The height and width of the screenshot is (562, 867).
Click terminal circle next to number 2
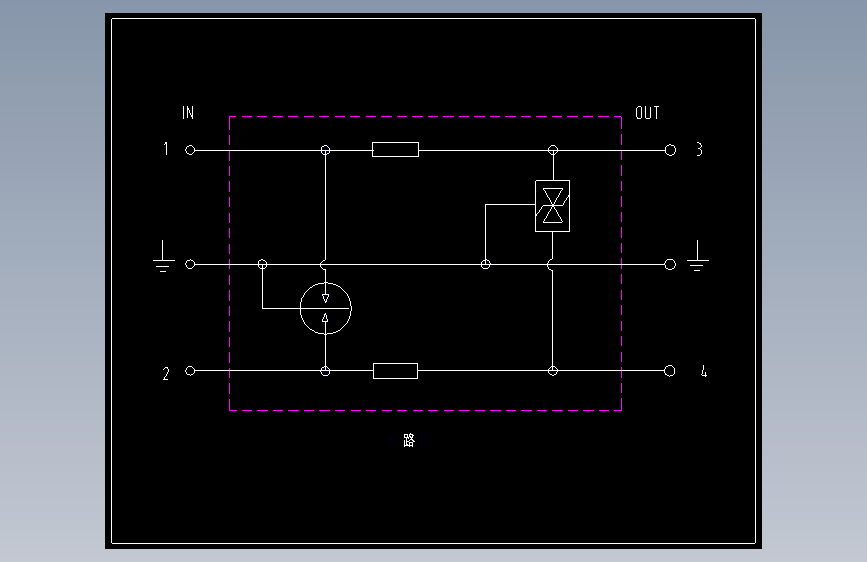coord(190,371)
